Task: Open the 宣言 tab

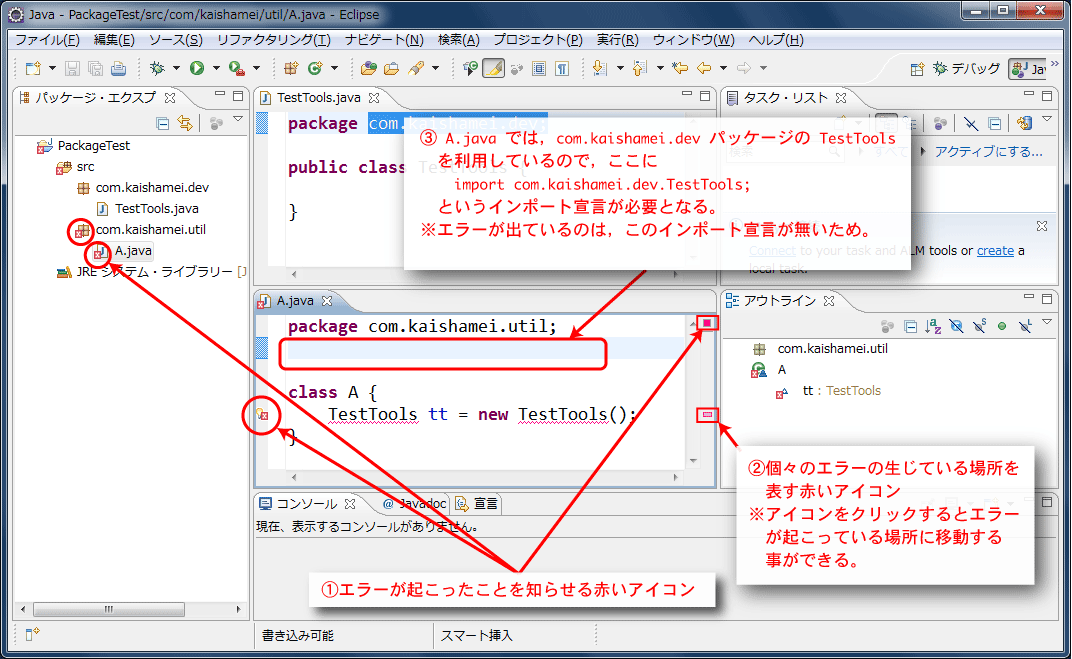Action: point(478,504)
